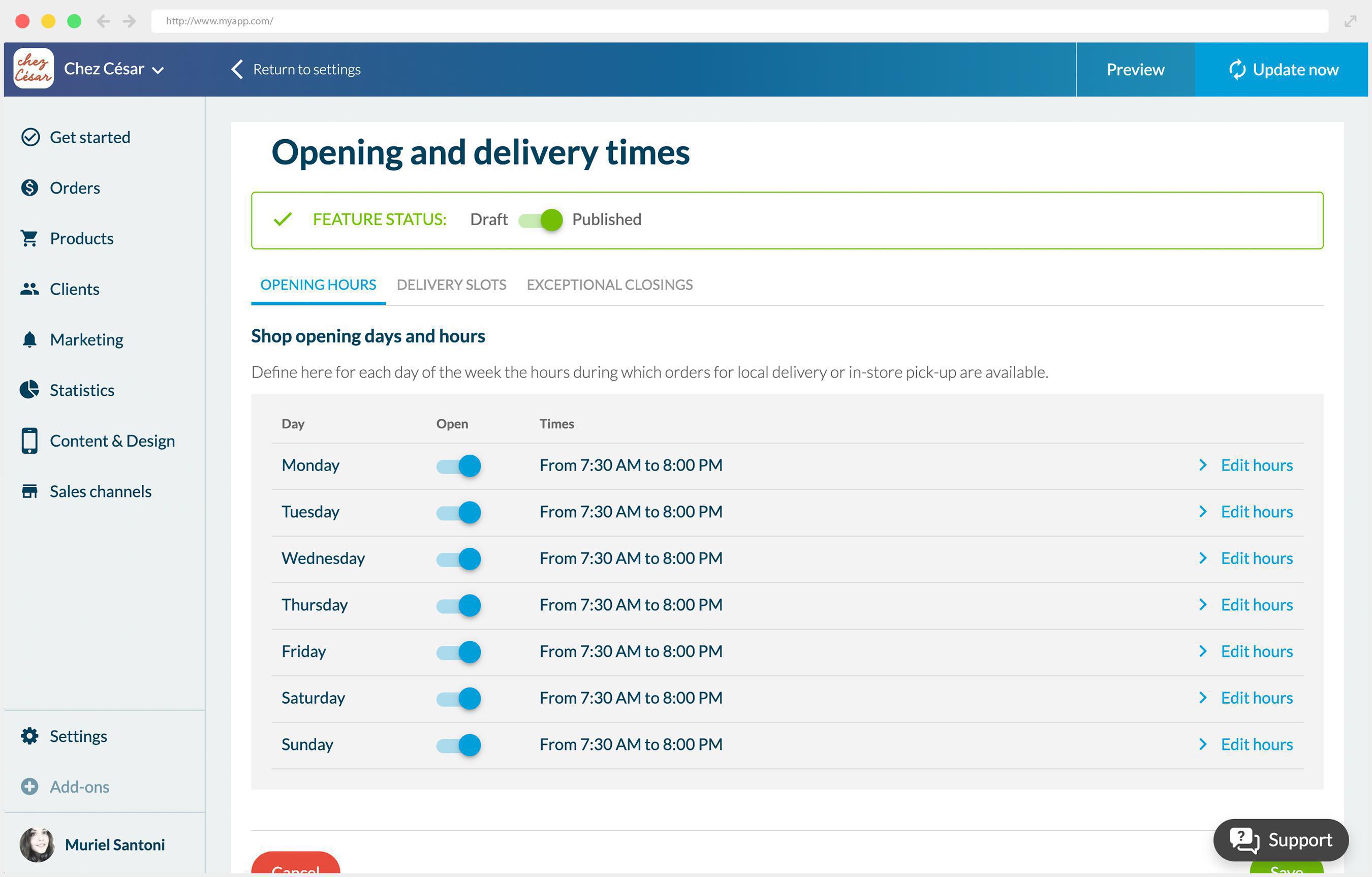Click the Get started checkmark icon
Viewport: 1372px width, 877px height.
pyautogui.click(x=30, y=137)
